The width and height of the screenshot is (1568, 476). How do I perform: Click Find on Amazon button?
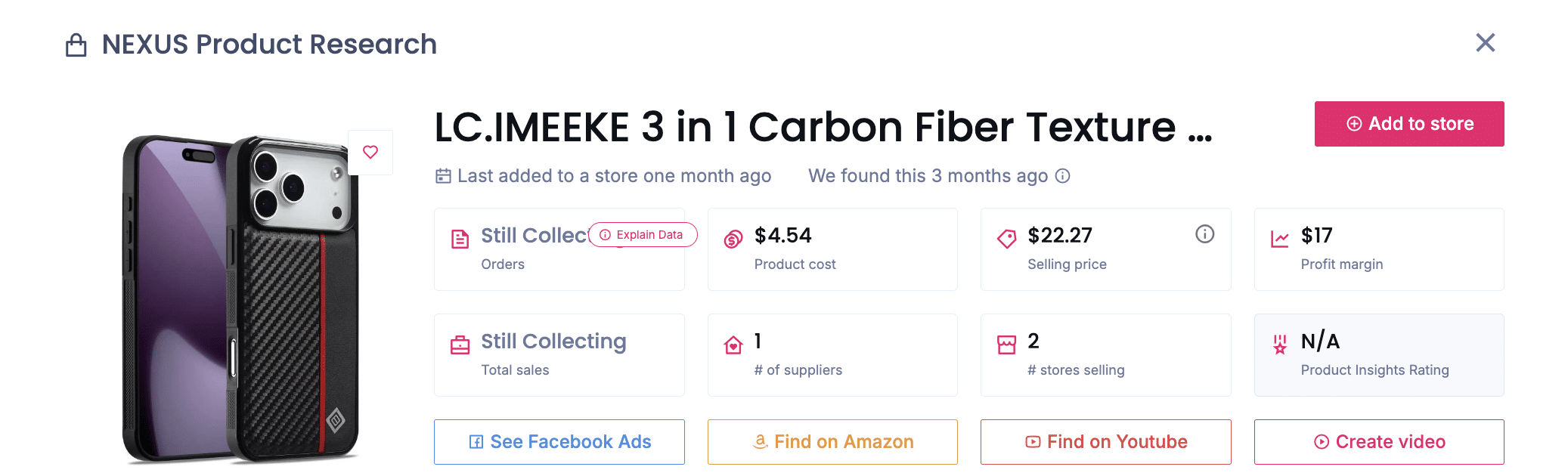tap(832, 442)
